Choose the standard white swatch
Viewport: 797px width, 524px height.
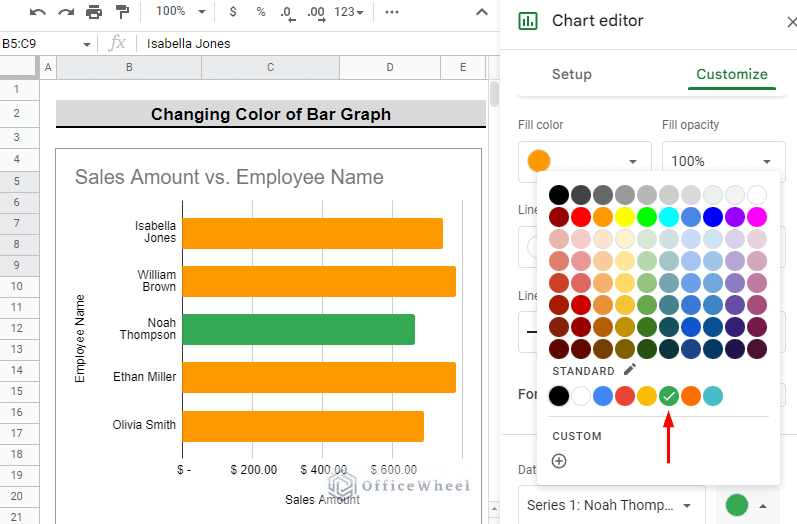580,396
